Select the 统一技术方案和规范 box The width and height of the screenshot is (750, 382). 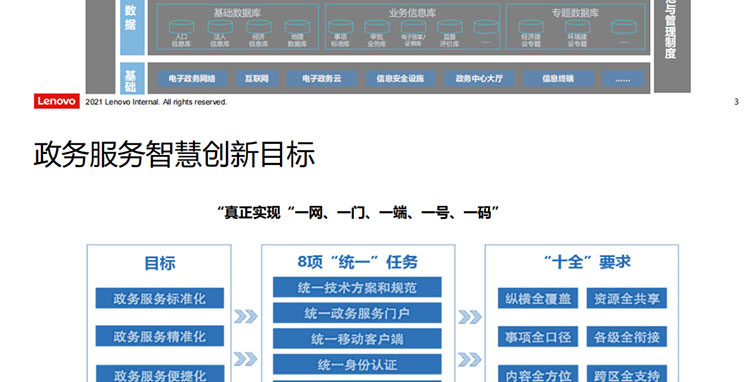click(x=357, y=287)
